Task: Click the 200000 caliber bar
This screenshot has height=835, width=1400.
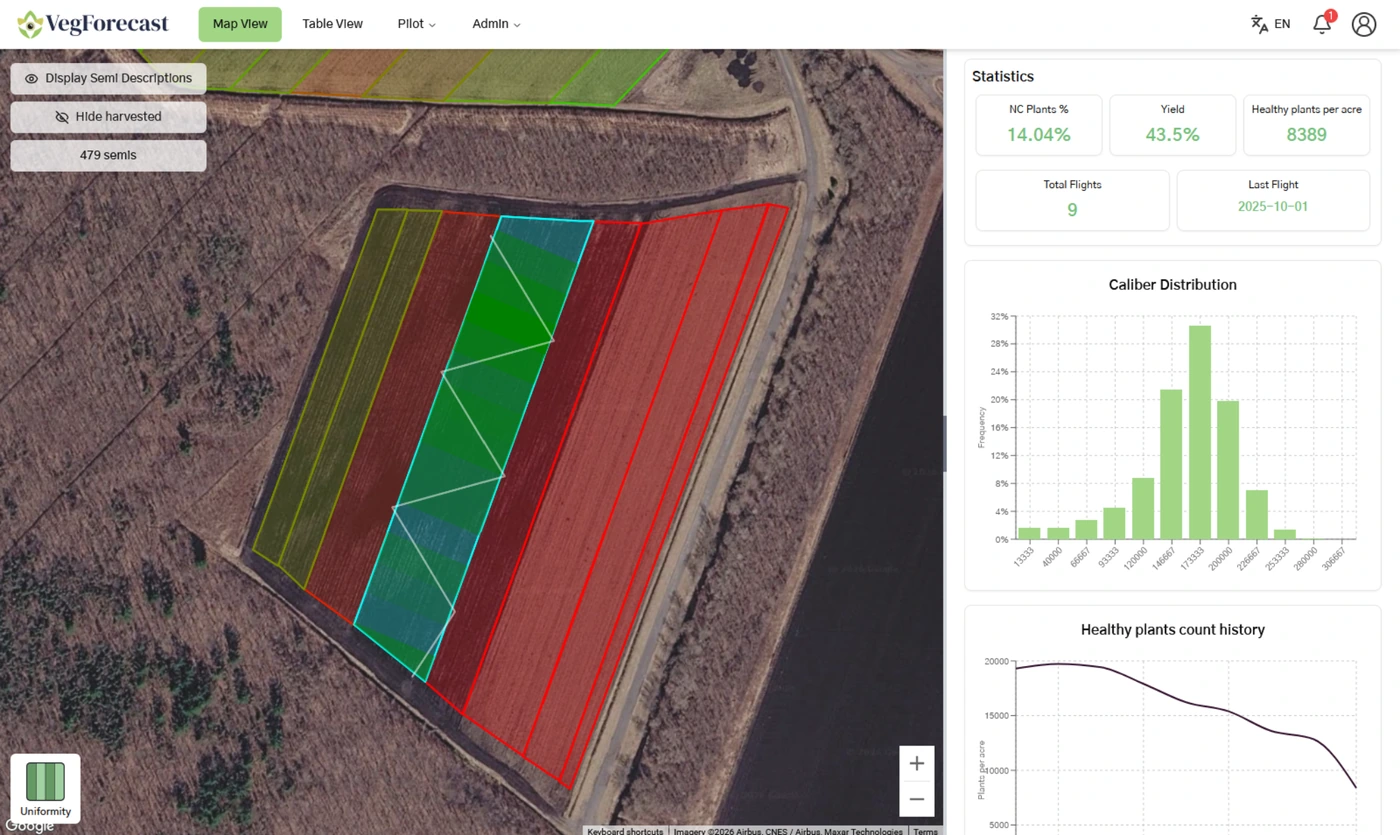Action: (x=1228, y=470)
